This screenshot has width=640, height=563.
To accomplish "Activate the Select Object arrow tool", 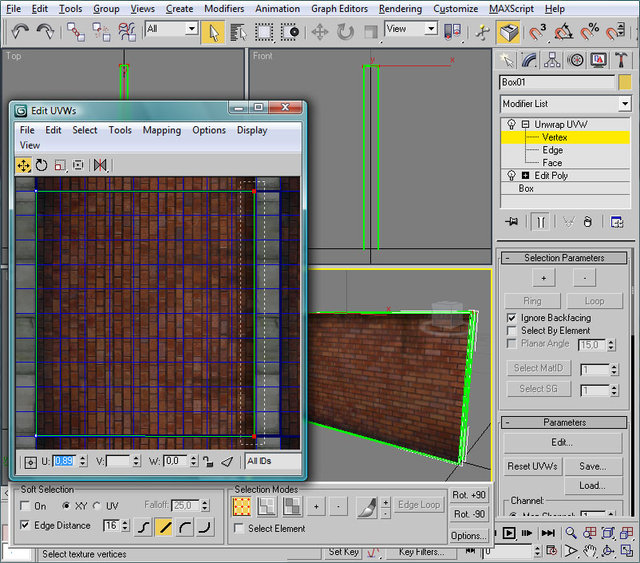I will (212, 31).
